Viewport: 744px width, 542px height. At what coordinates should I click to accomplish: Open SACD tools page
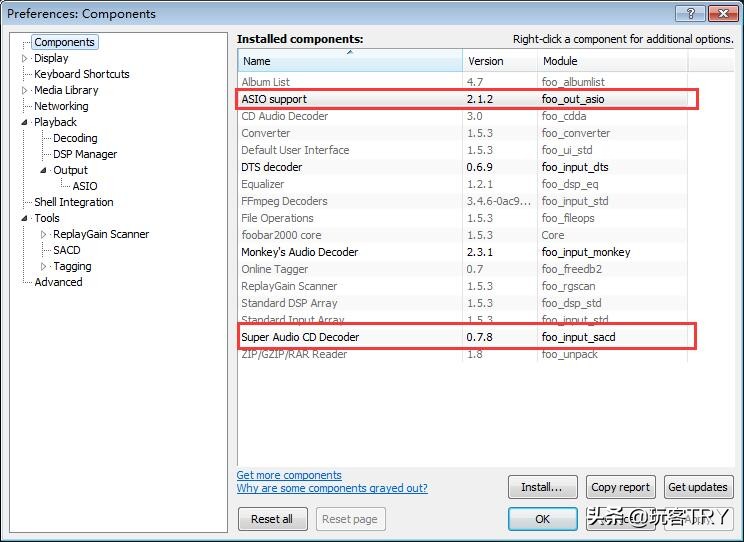(66, 250)
